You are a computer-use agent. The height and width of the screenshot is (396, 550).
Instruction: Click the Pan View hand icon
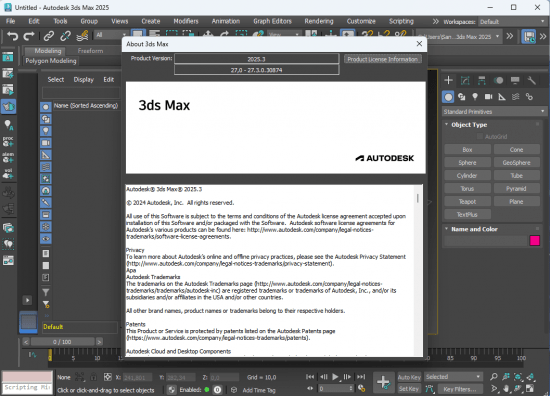tap(506, 389)
